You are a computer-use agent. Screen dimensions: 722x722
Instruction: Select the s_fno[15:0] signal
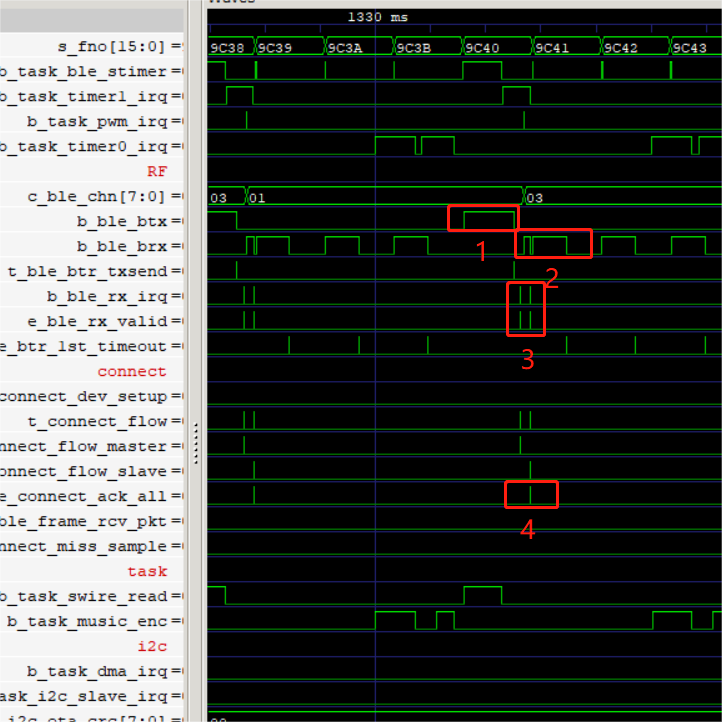pyautogui.click(x=120, y=47)
